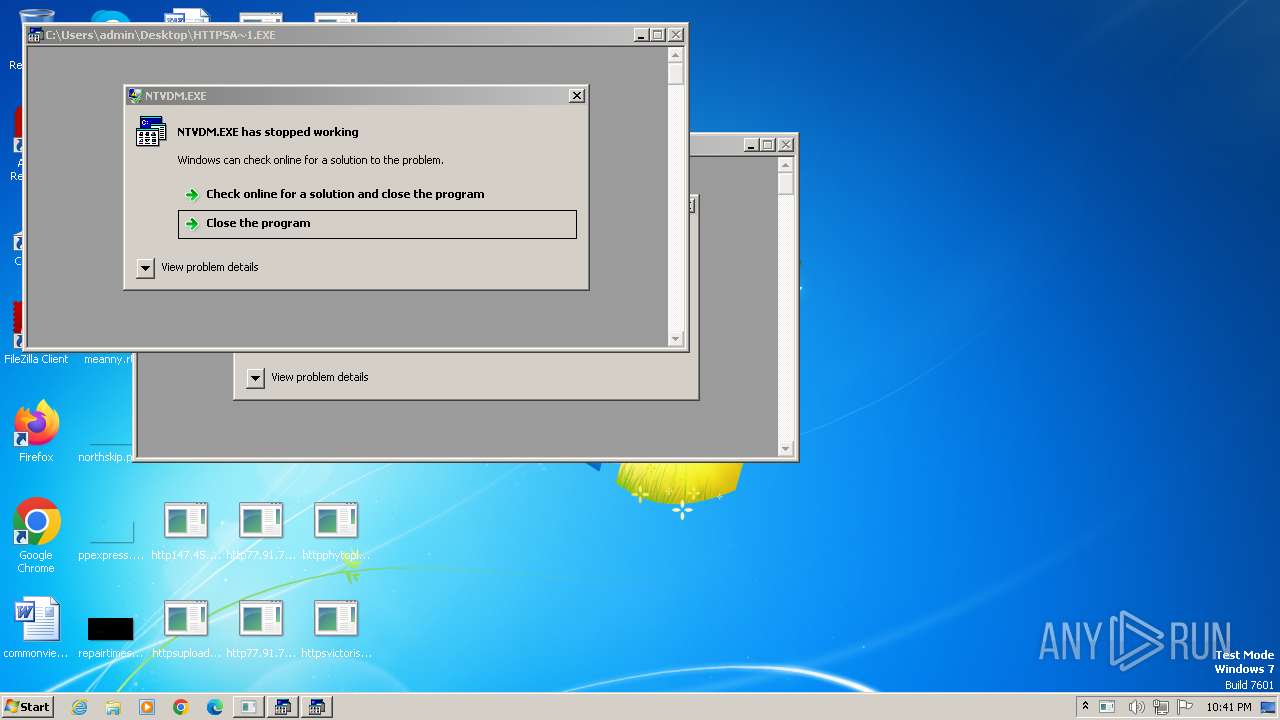Click scroll-down arrow in back console window
This screenshot has height=720, width=1280.
pyautogui.click(x=785, y=449)
